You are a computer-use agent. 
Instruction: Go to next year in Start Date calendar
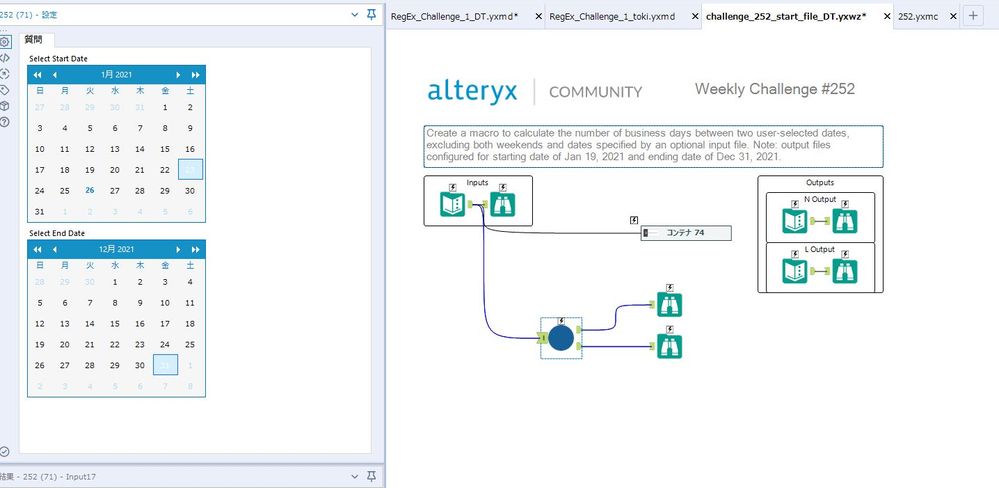(195, 75)
